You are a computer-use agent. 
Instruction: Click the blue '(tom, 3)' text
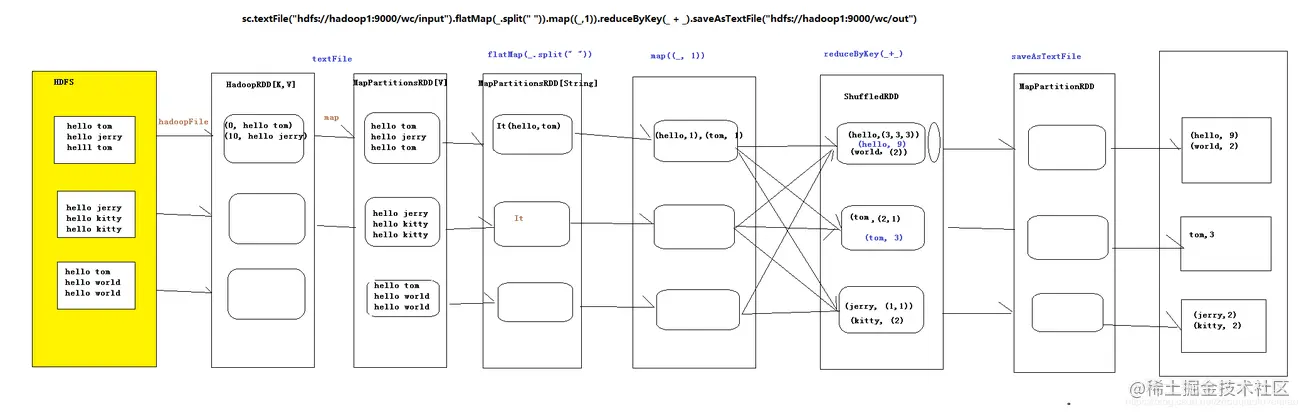tap(884, 238)
